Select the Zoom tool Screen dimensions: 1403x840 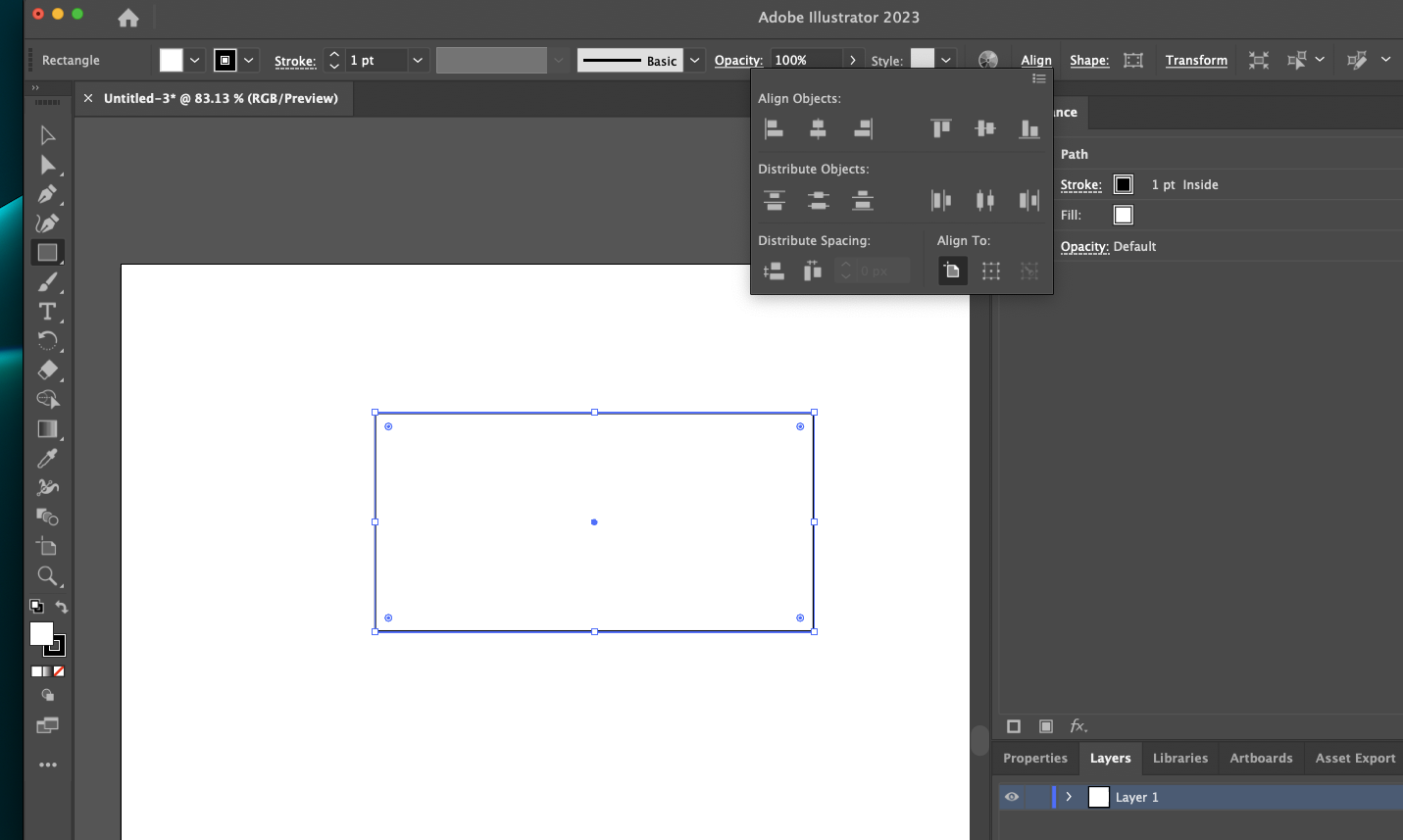click(47, 576)
